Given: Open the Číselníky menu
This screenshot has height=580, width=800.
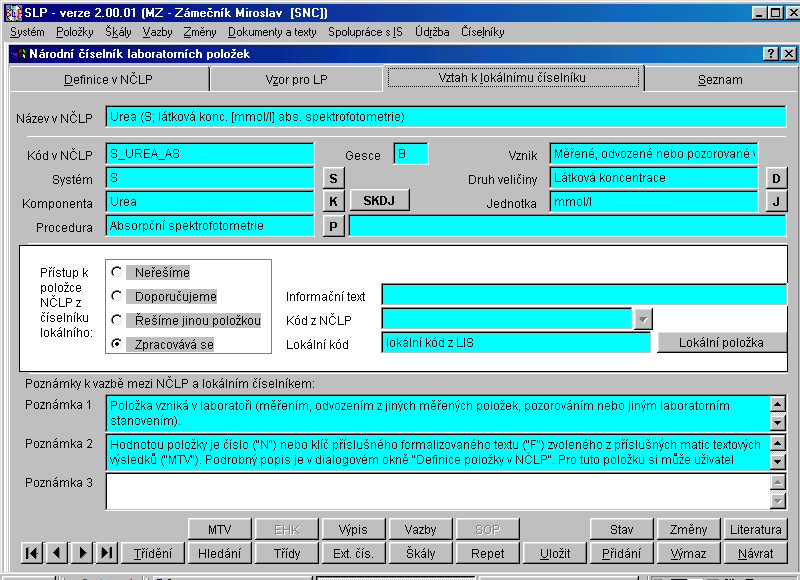Looking at the screenshot, I should pos(483,32).
